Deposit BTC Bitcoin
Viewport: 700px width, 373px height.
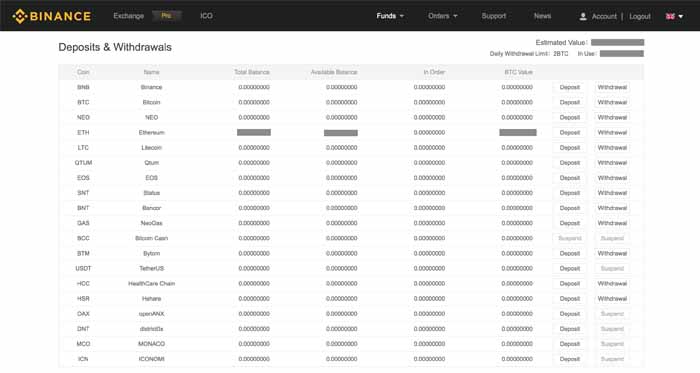[570, 102]
